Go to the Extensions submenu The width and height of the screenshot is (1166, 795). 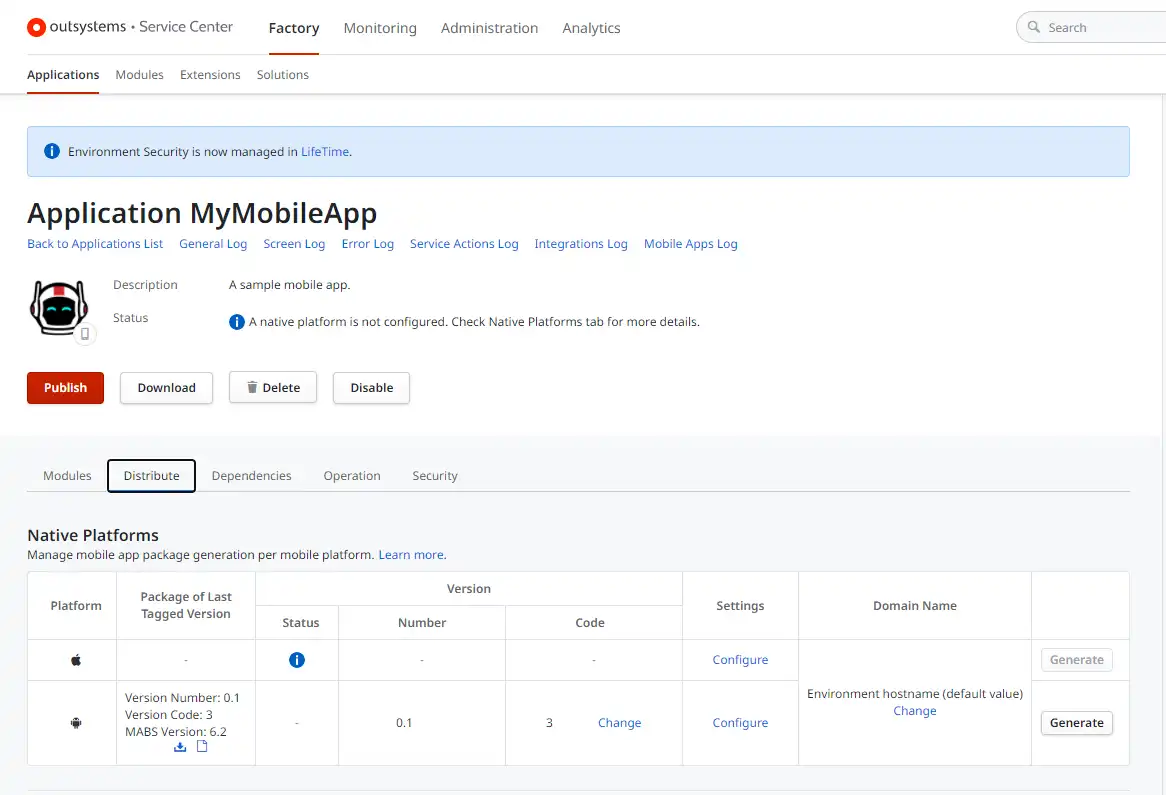[210, 75]
